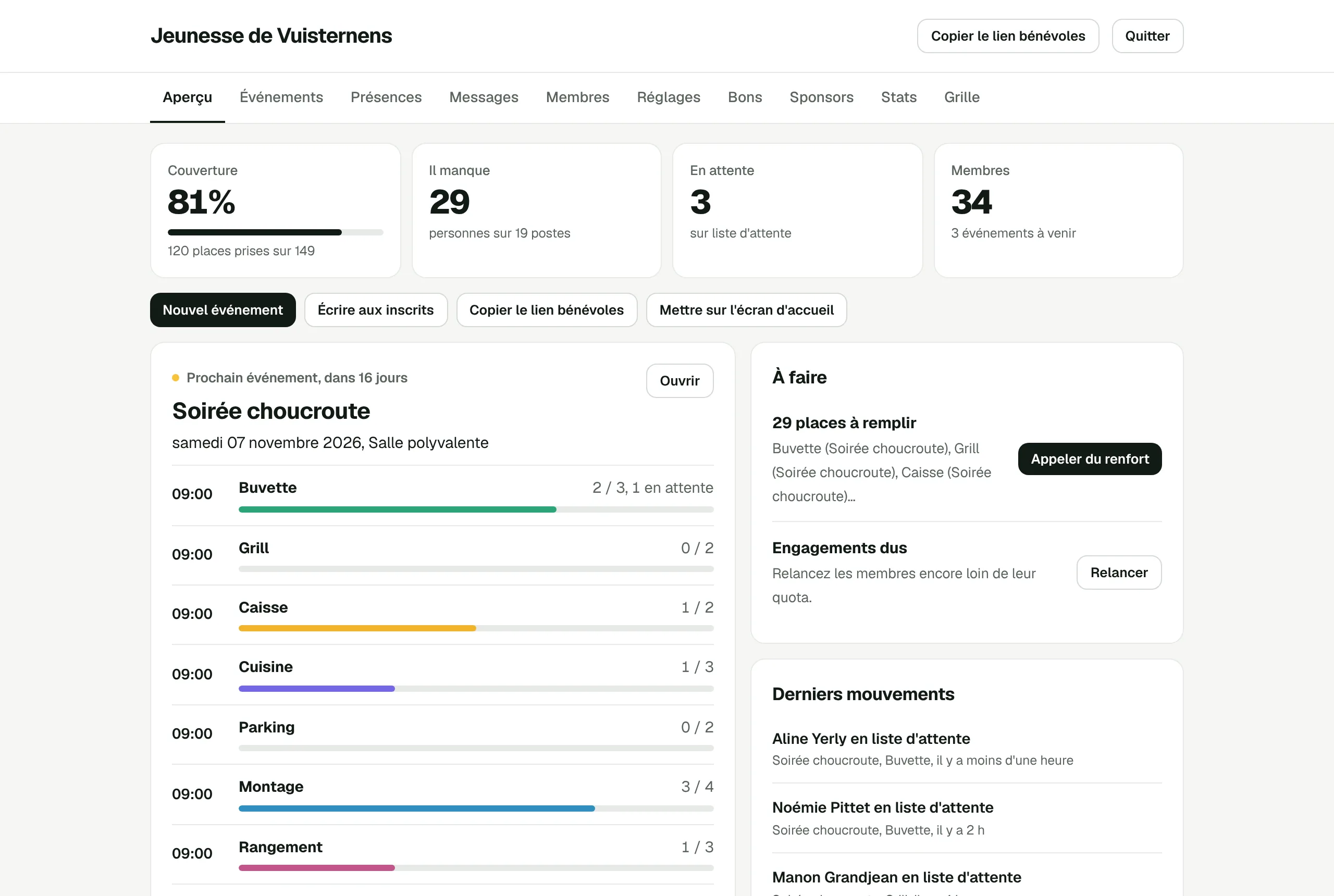Click the yellow status dot beside Prochain événement
This screenshot has height=896, width=1334.
pos(176,378)
